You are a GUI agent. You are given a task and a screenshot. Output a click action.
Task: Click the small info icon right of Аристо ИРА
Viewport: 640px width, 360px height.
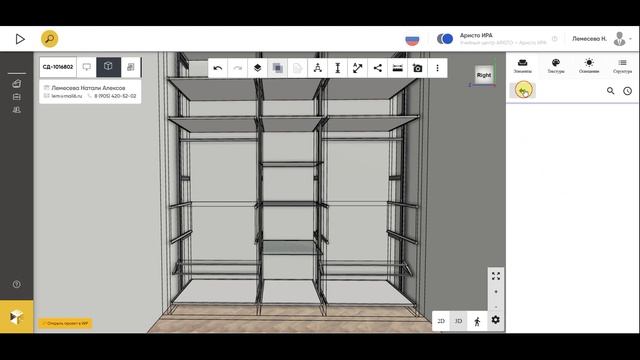(554, 39)
